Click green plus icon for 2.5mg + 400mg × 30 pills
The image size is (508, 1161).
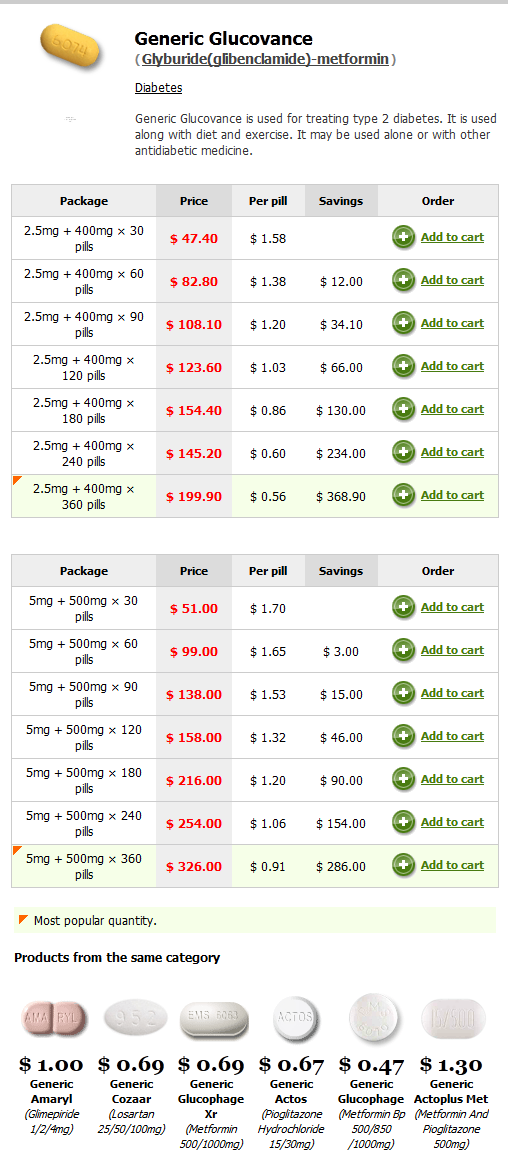404,238
